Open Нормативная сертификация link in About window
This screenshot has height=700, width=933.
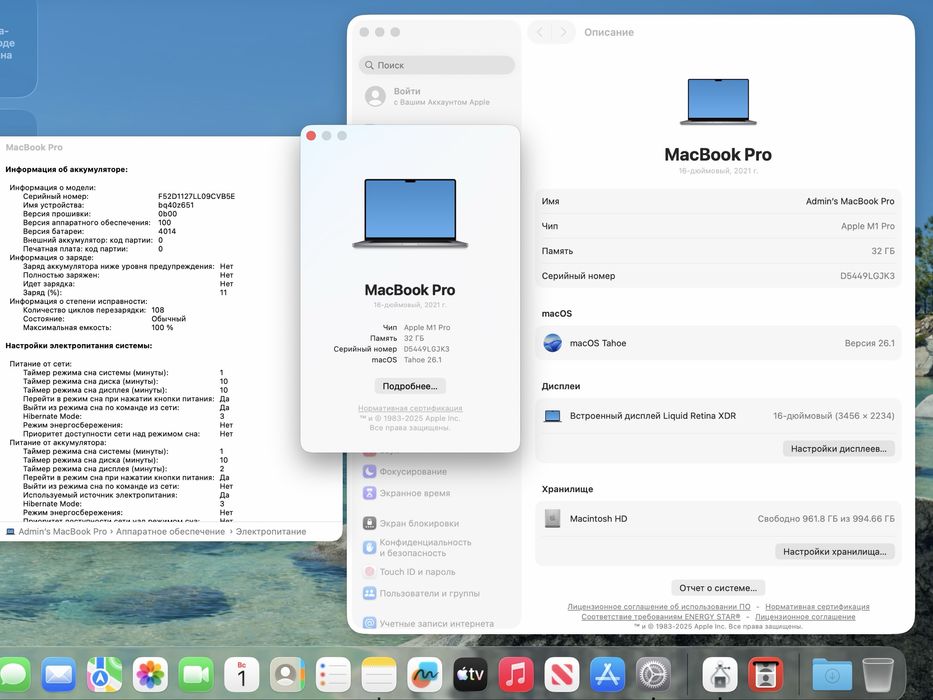coord(410,408)
